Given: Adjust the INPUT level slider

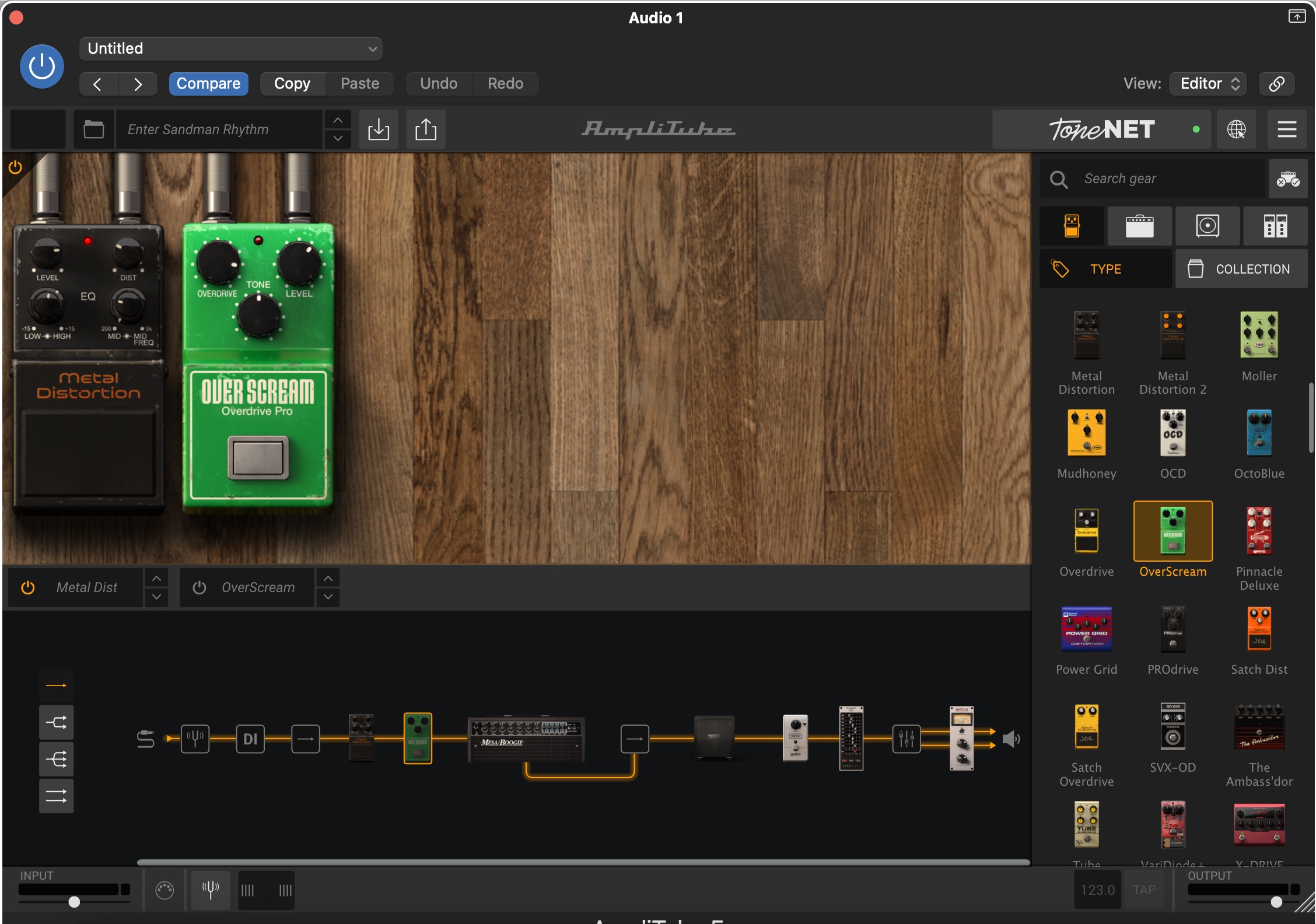Looking at the screenshot, I should [74, 902].
